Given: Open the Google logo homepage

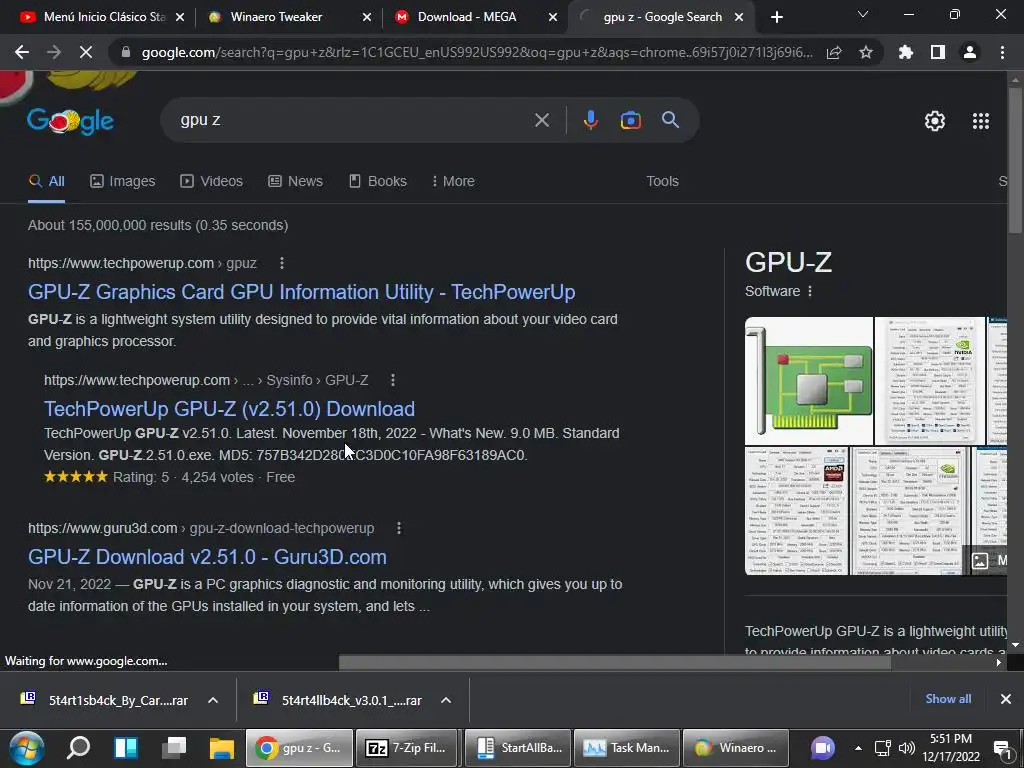Looking at the screenshot, I should click(71, 121).
